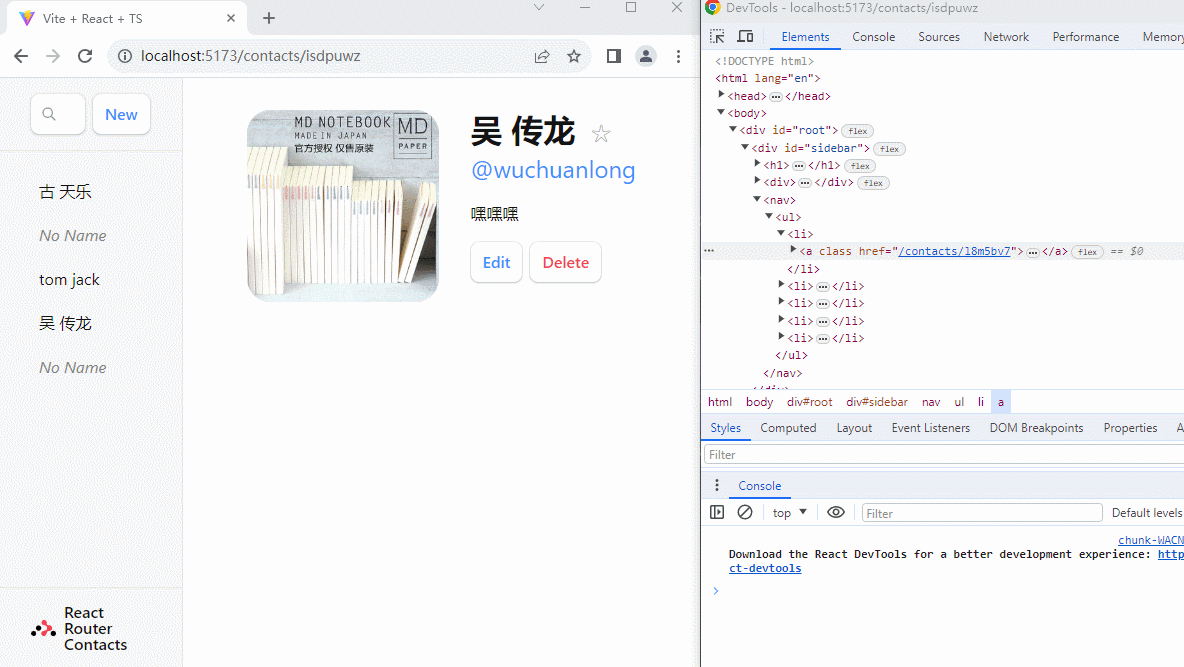Image resolution: width=1184 pixels, height=667 pixels.
Task: Click the share page icon in the address bar
Action: (542, 56)
